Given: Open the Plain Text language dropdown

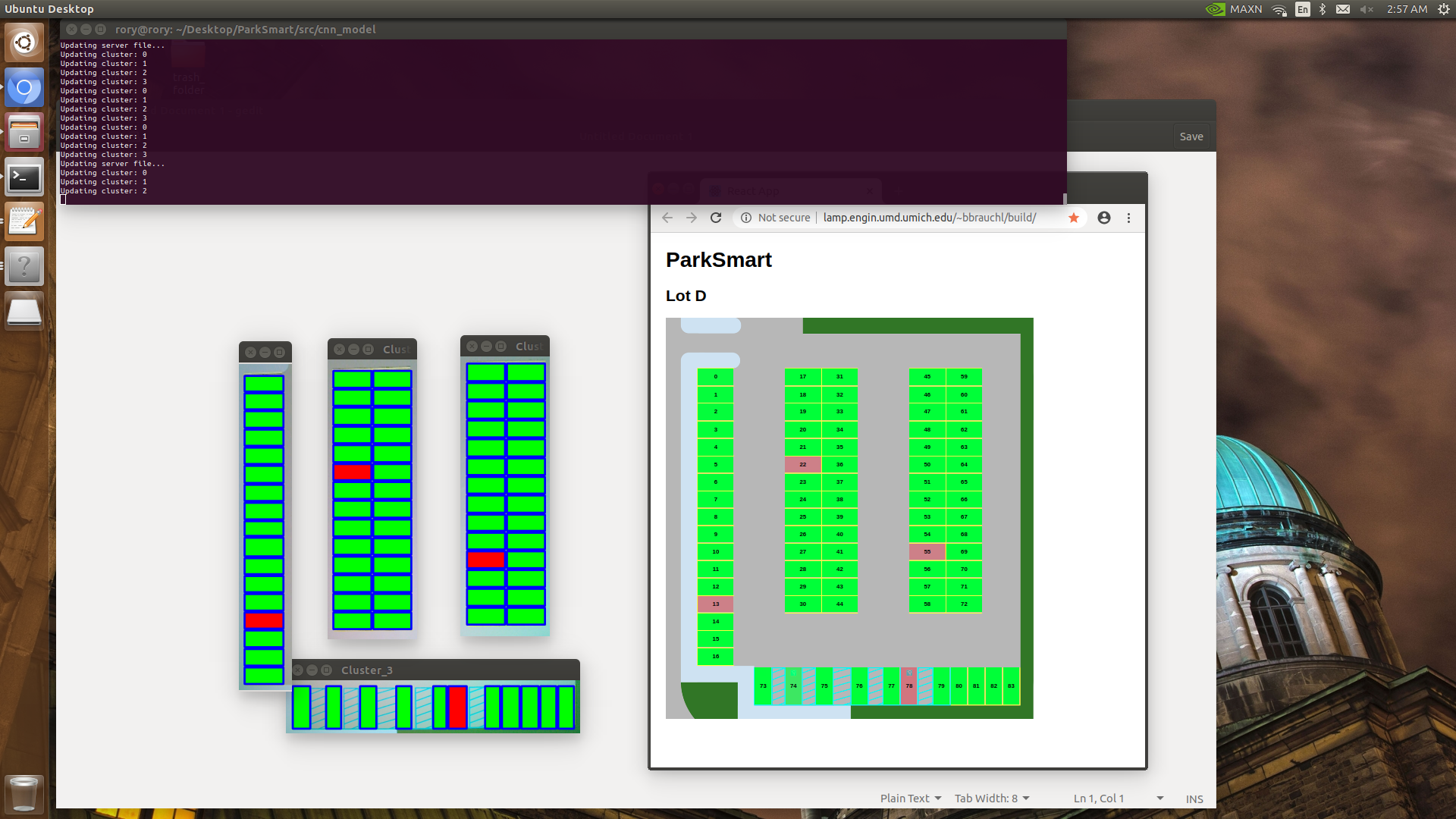Looking at the screenshot, I should click(911, 799).
